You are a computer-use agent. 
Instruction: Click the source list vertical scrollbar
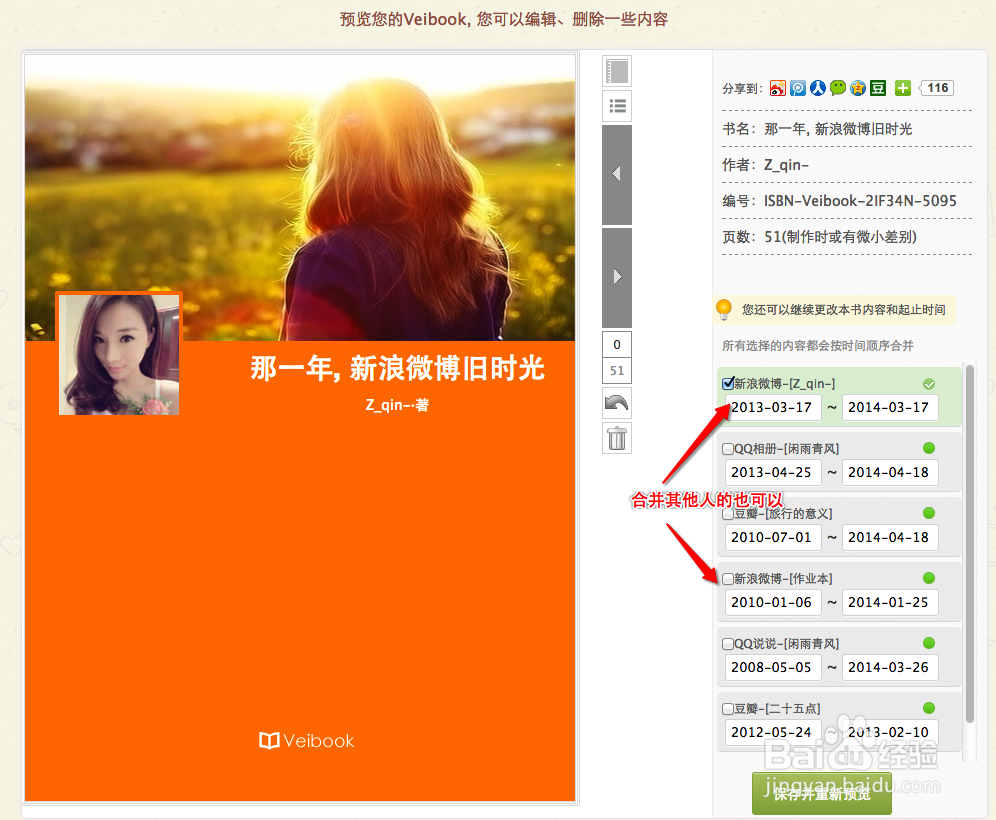(x=969, y=543)
